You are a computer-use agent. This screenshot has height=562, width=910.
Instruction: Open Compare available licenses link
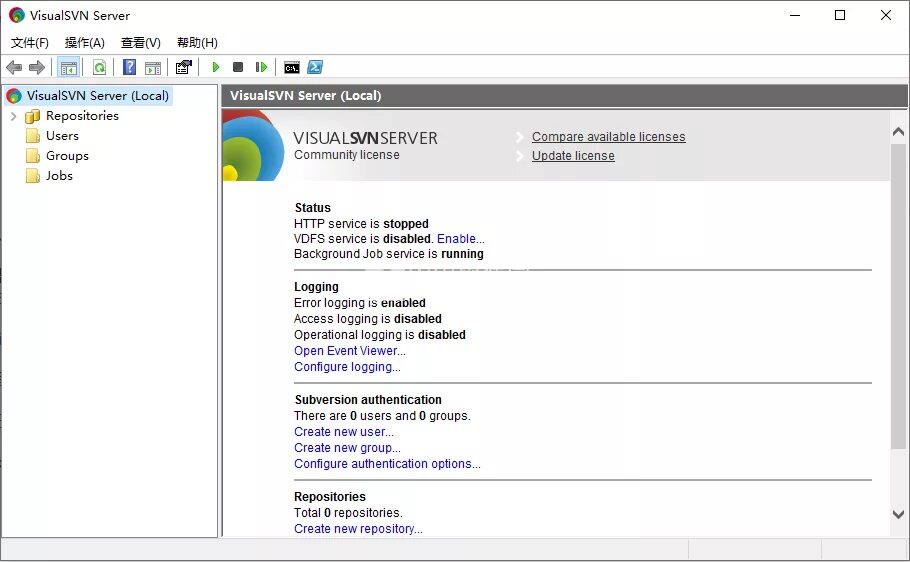click(608, 137)
